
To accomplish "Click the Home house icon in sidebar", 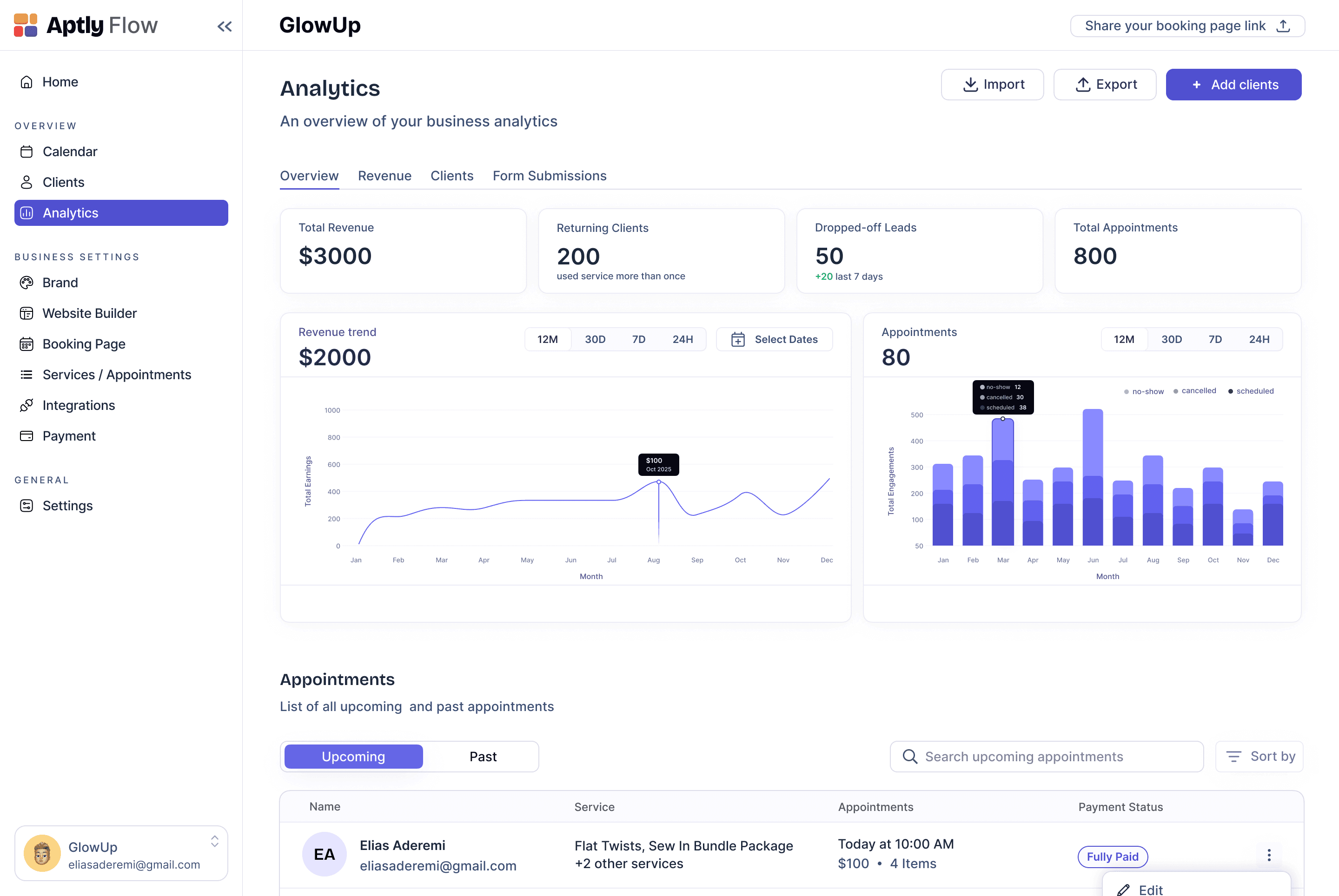I will coord(27,82).
